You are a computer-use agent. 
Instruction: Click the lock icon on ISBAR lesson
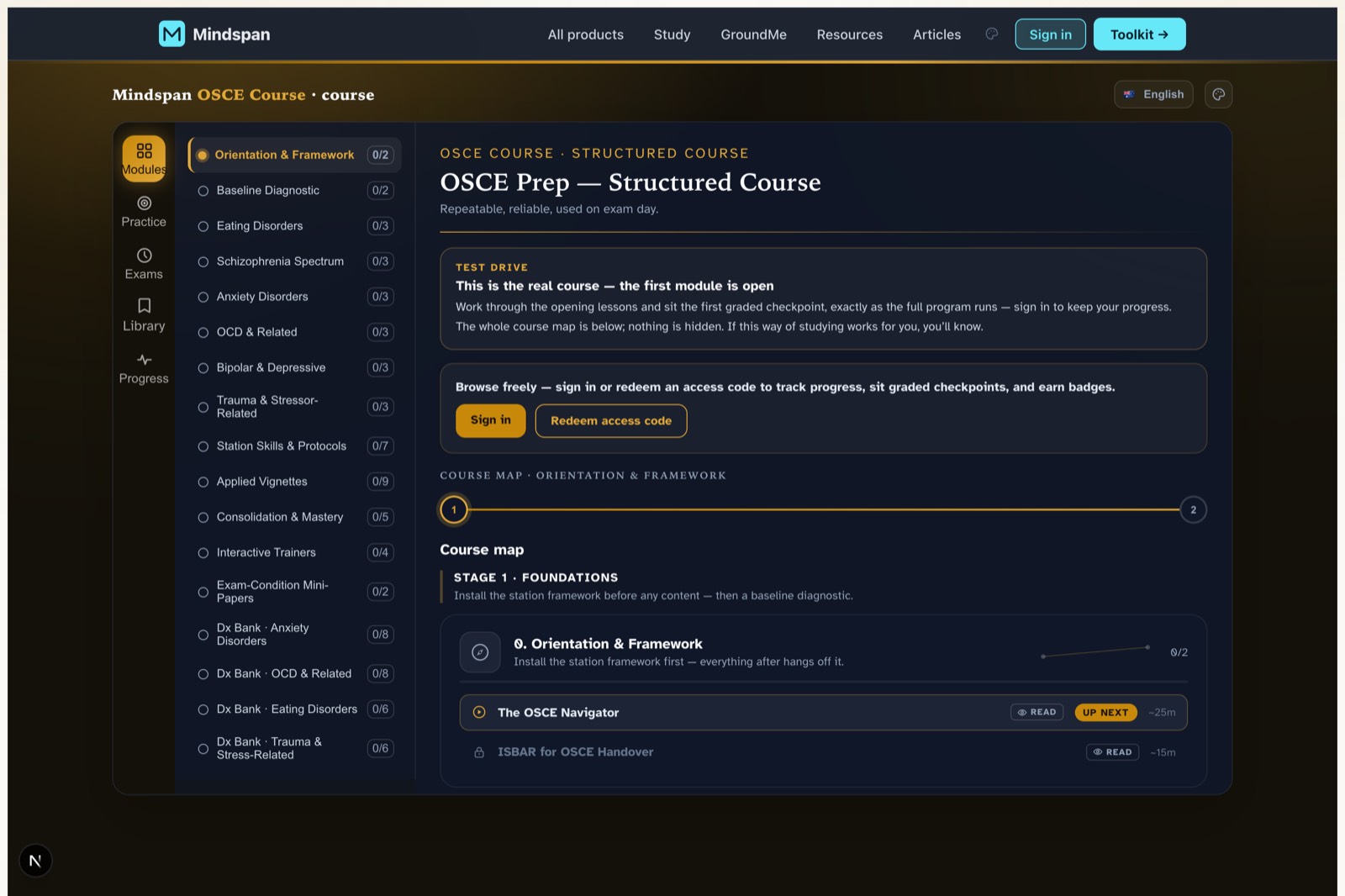pyautogui.click(x=479, y=752)
